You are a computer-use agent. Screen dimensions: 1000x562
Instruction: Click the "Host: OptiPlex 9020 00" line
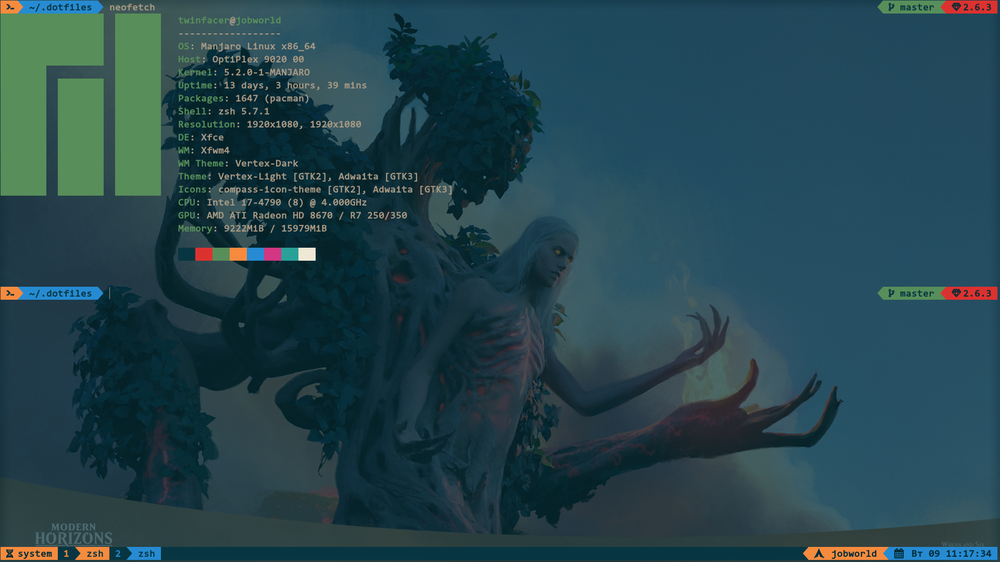coord(241,59)
